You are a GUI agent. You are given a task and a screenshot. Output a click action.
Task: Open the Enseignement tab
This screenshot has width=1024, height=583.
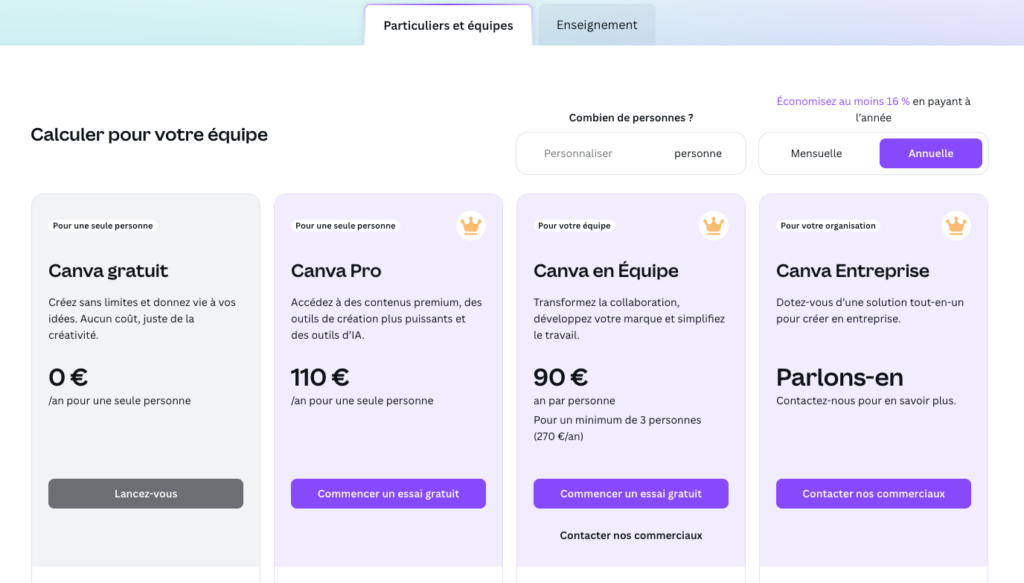click(x=596, y=25)
